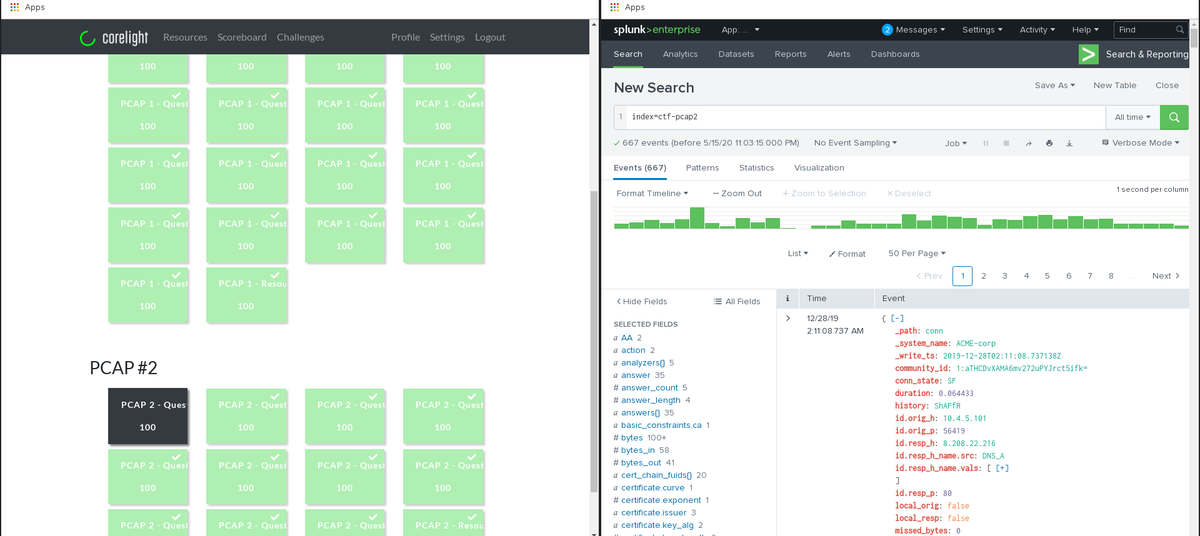Run search with the green magnifier button
Viewport: 1200px width, 536px height.
[x=1174, y=118]
